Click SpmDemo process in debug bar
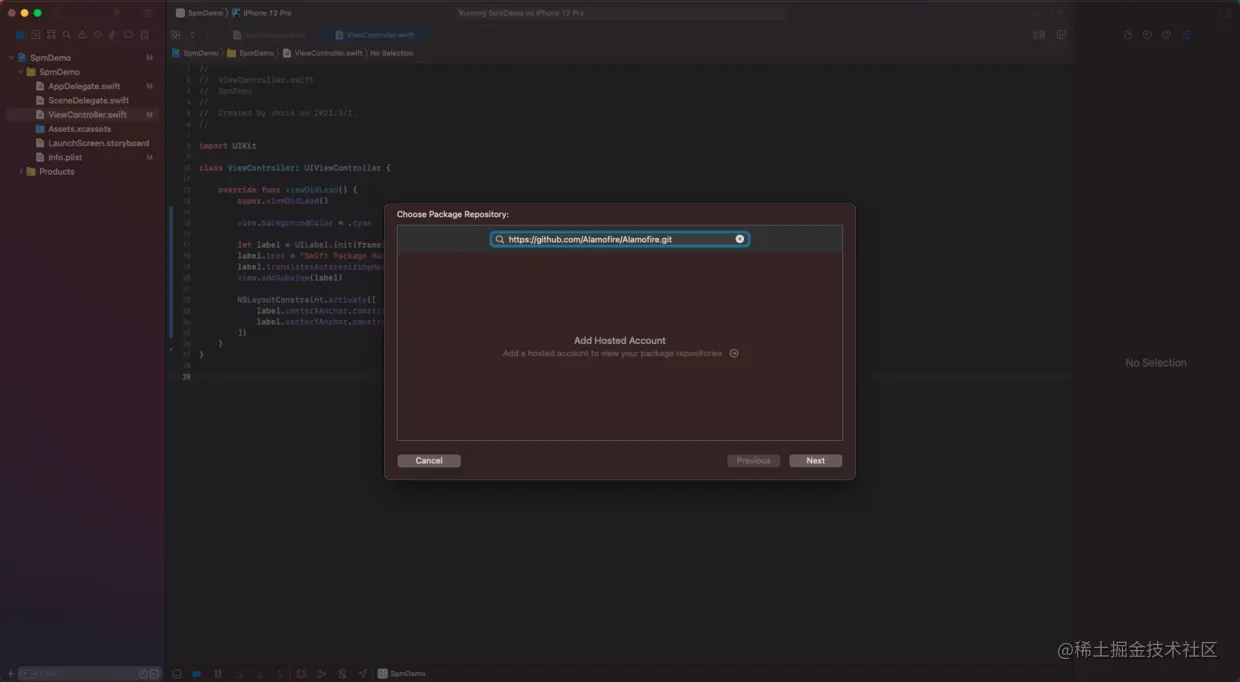 click(x=402, y=673)
